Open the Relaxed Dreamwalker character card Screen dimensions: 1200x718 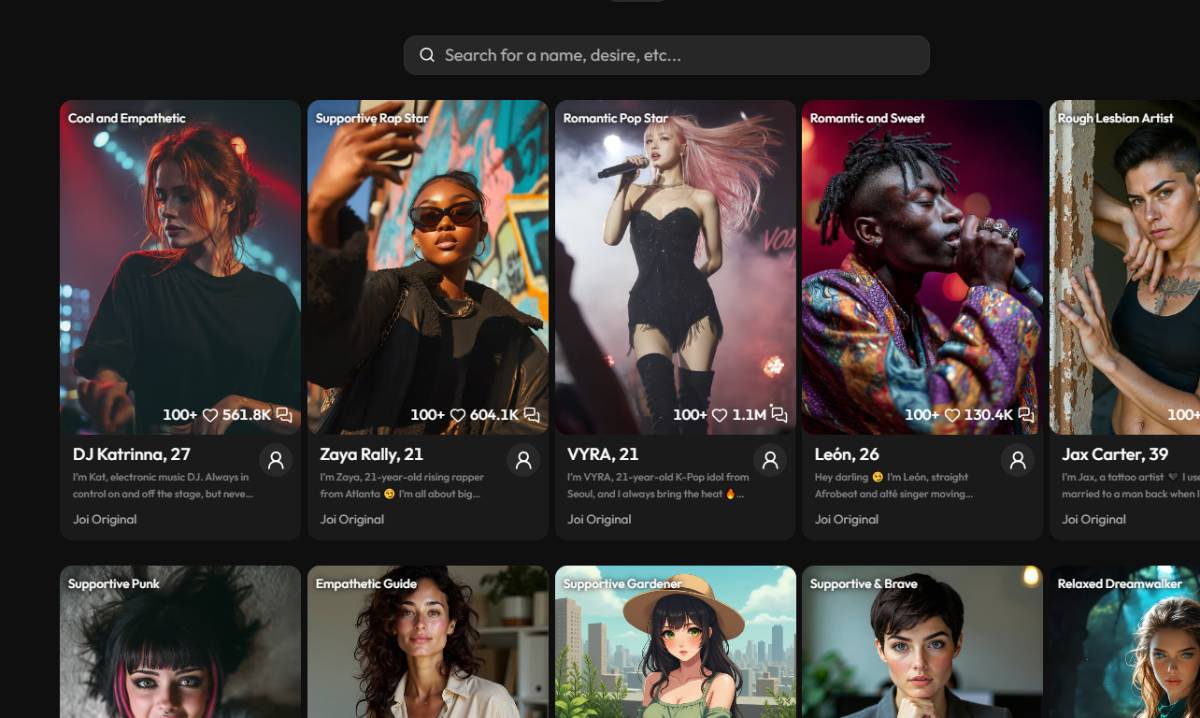1124,642
